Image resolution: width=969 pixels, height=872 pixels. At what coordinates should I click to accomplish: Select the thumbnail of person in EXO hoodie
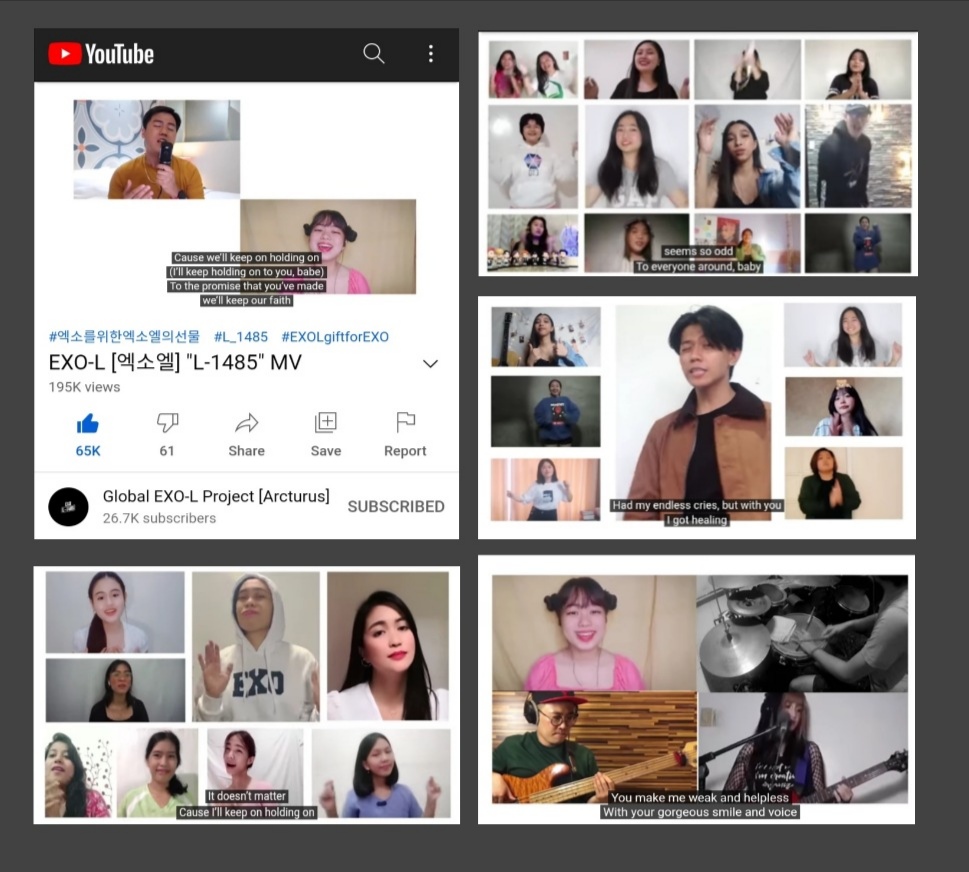(x=256, y=647)
